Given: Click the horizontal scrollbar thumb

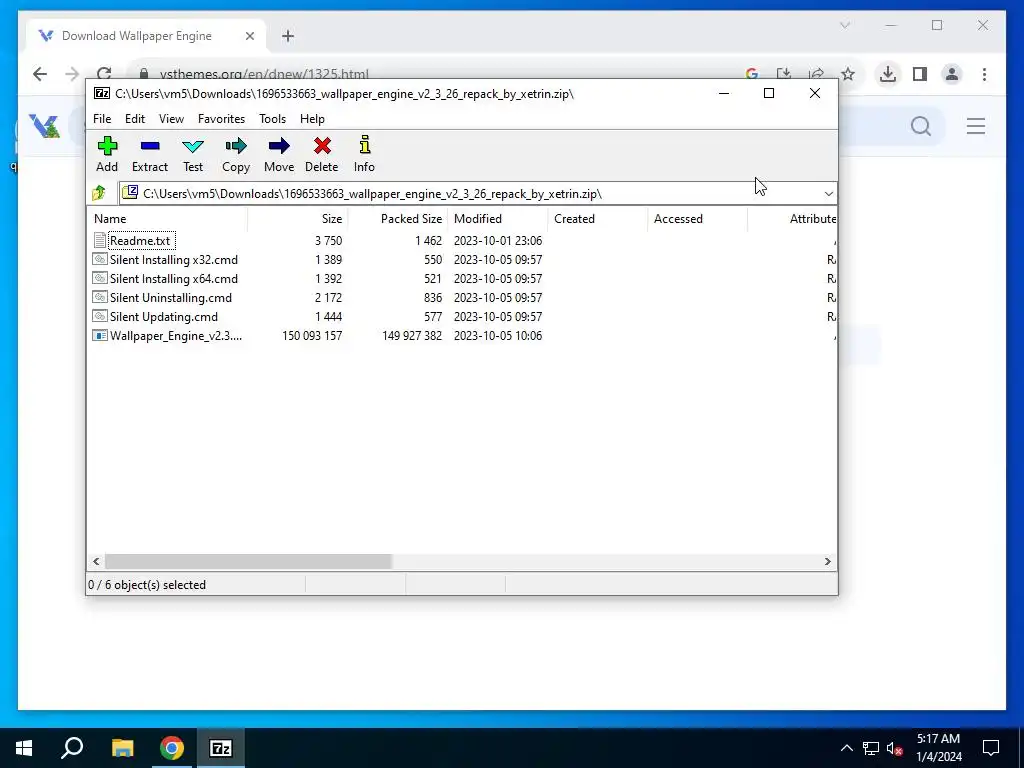Looking at the screenshot, I should [x=248, y=562].
